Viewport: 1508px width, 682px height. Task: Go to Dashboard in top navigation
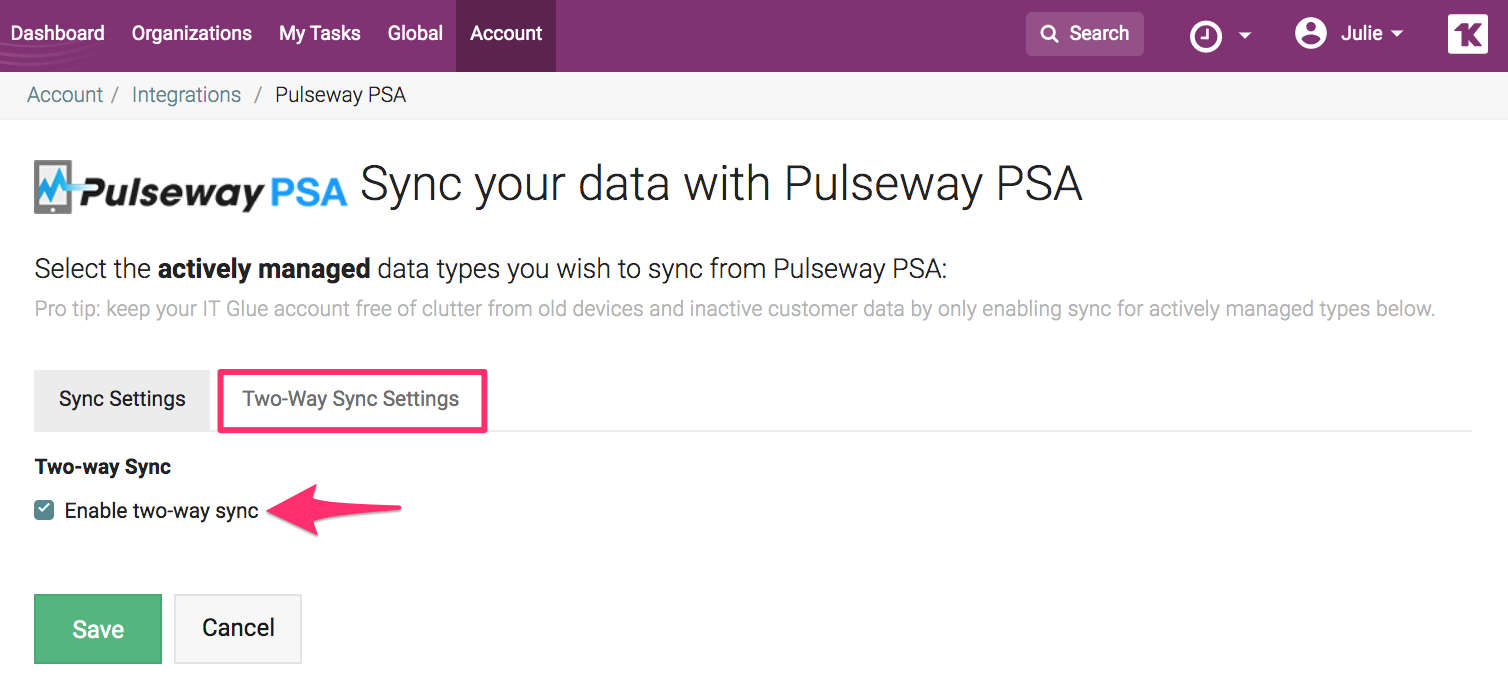coord(57,34)
